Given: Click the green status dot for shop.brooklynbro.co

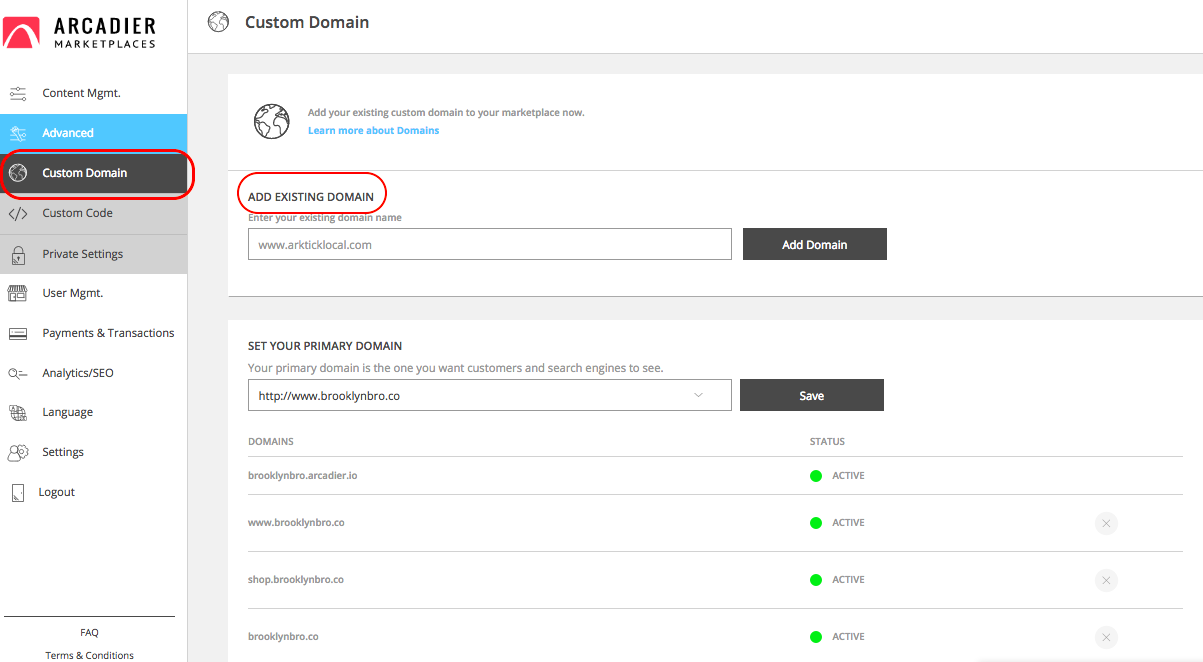Looking at the screenshot, I should tap(815, 580).
